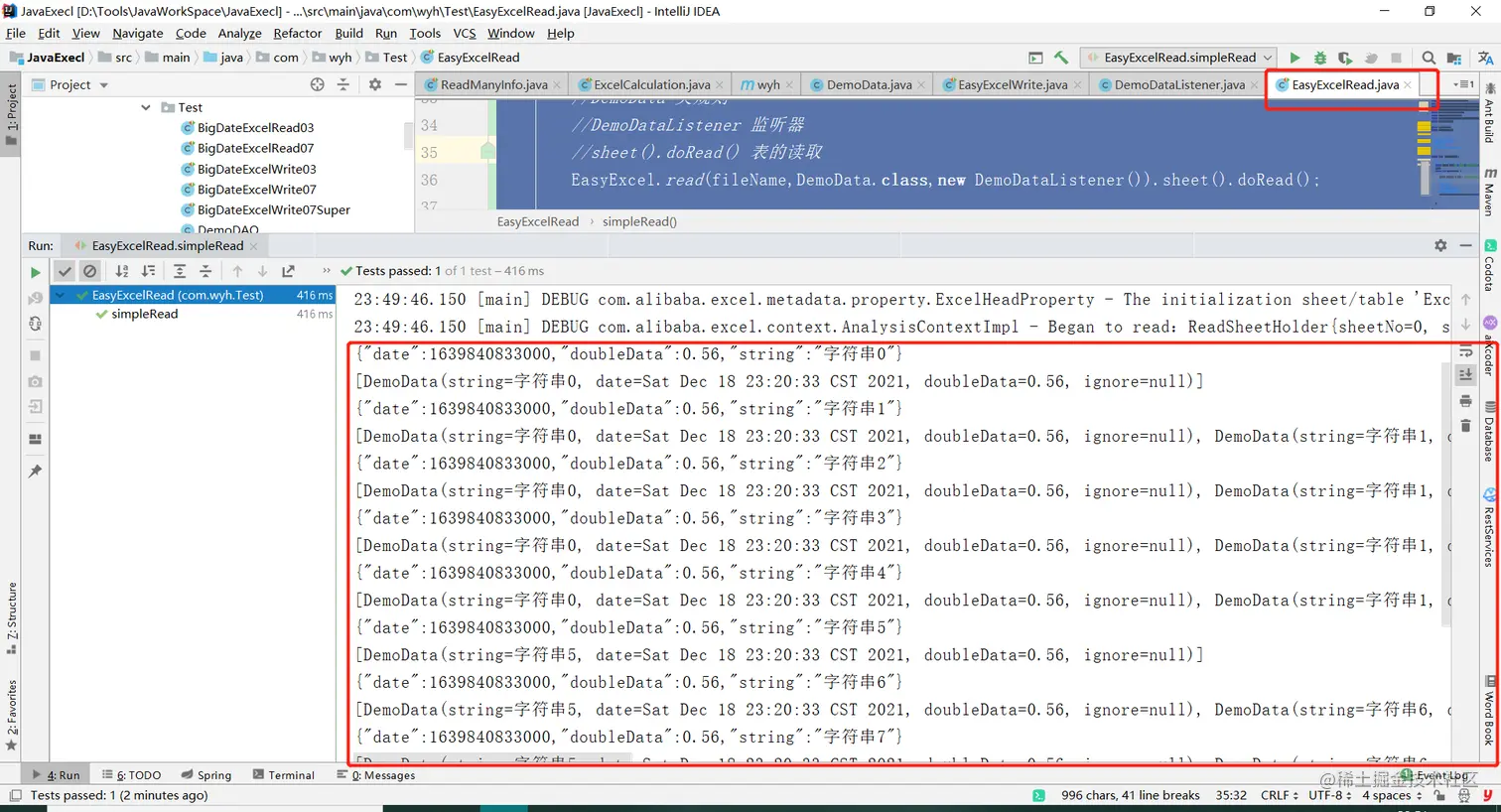Open the Messages tool window
Image resolution: width=1501 pixels, height=812 pixels.
(376, 775)
